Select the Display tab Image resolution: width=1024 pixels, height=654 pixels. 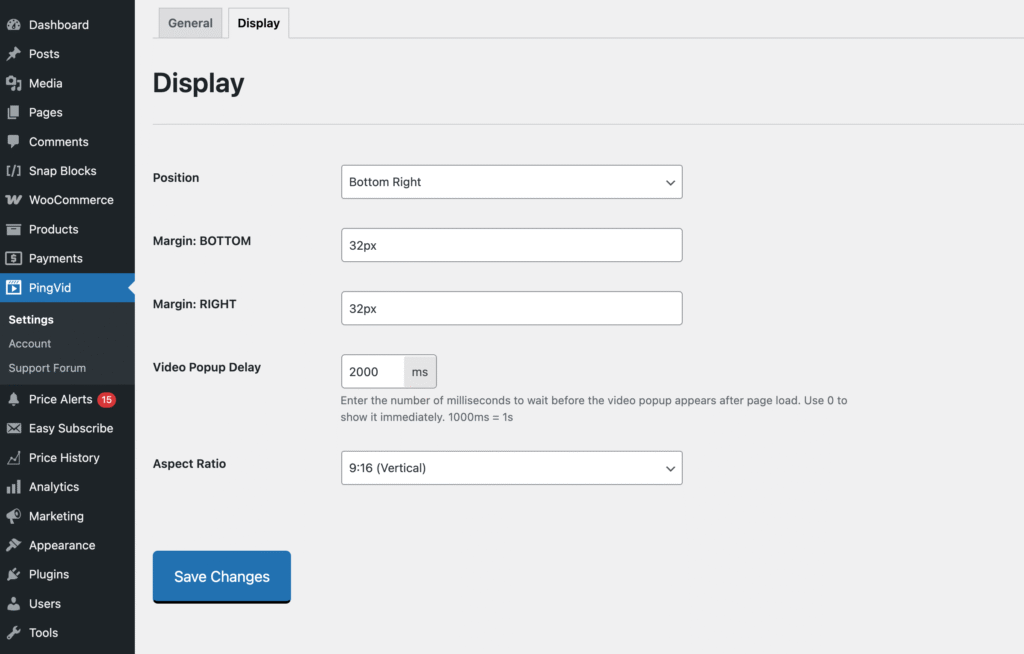tap(258, 23)
